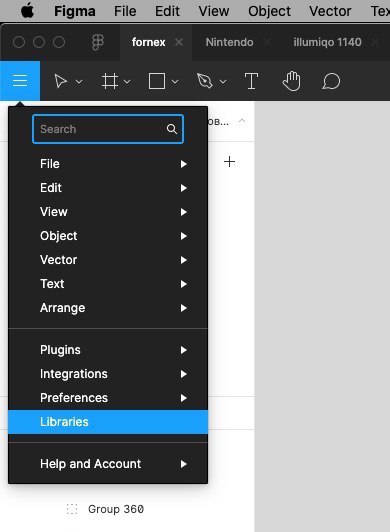
Task: Expand the Edit submenu in dropdown
Action: coord(108,188)
